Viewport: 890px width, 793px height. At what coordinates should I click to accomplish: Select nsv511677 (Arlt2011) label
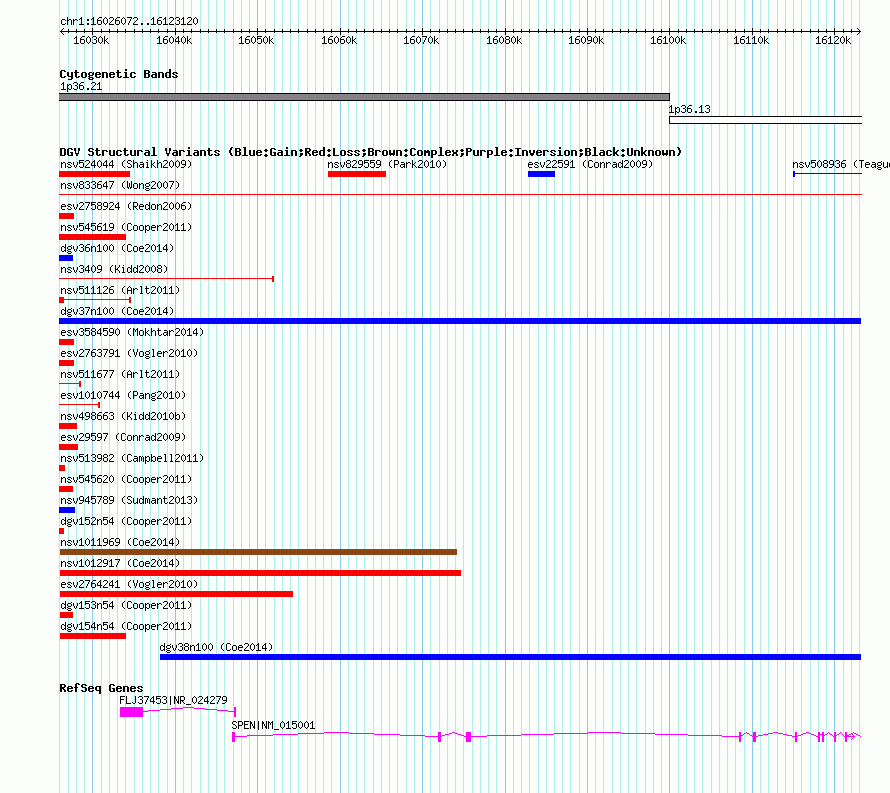[120, 374]
